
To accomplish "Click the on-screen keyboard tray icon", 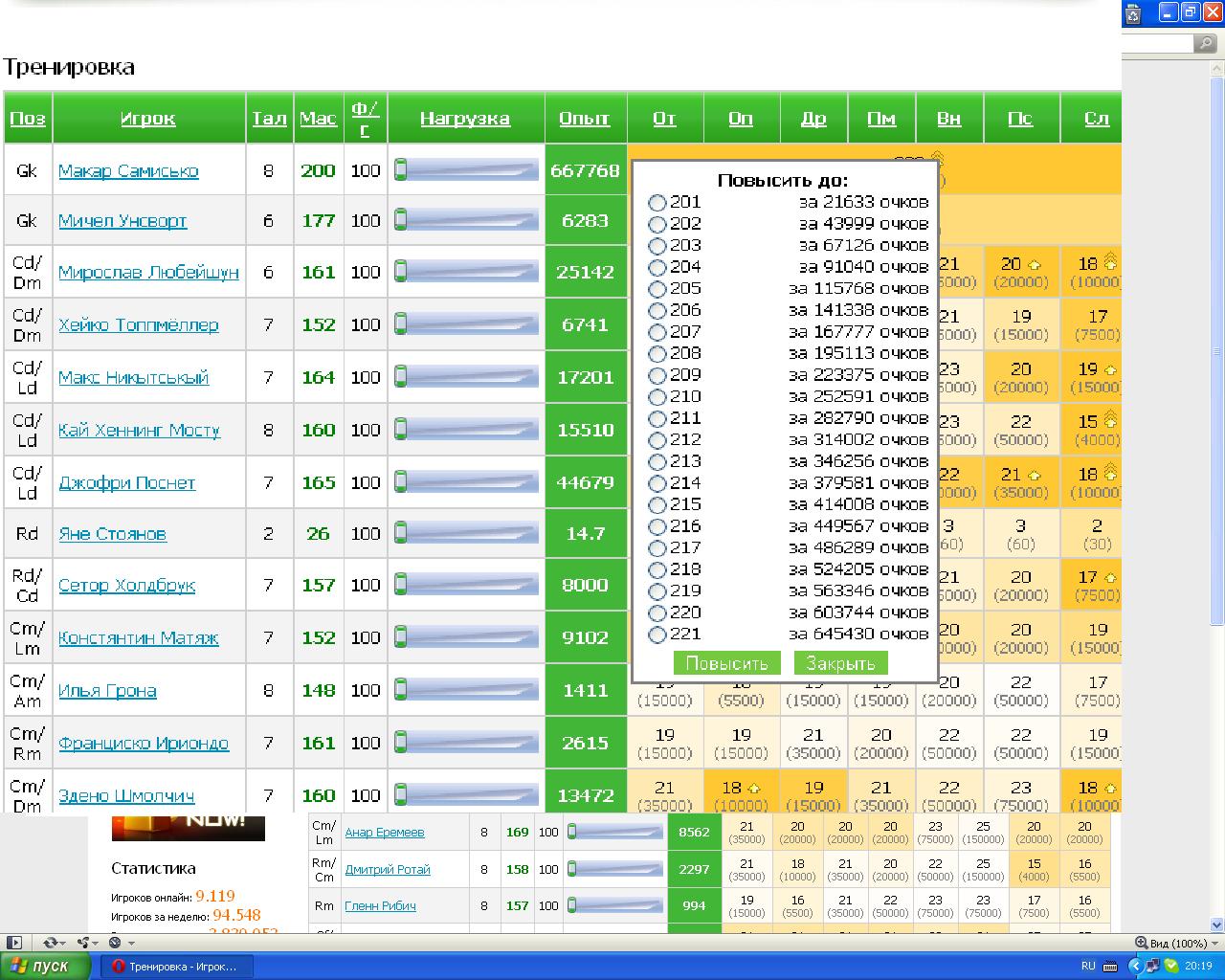I will (x=1110, y=967).
